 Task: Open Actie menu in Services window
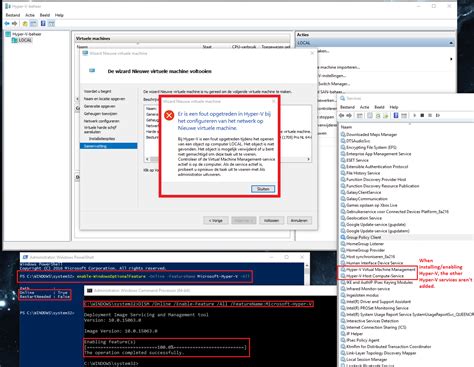click(365, 107)
